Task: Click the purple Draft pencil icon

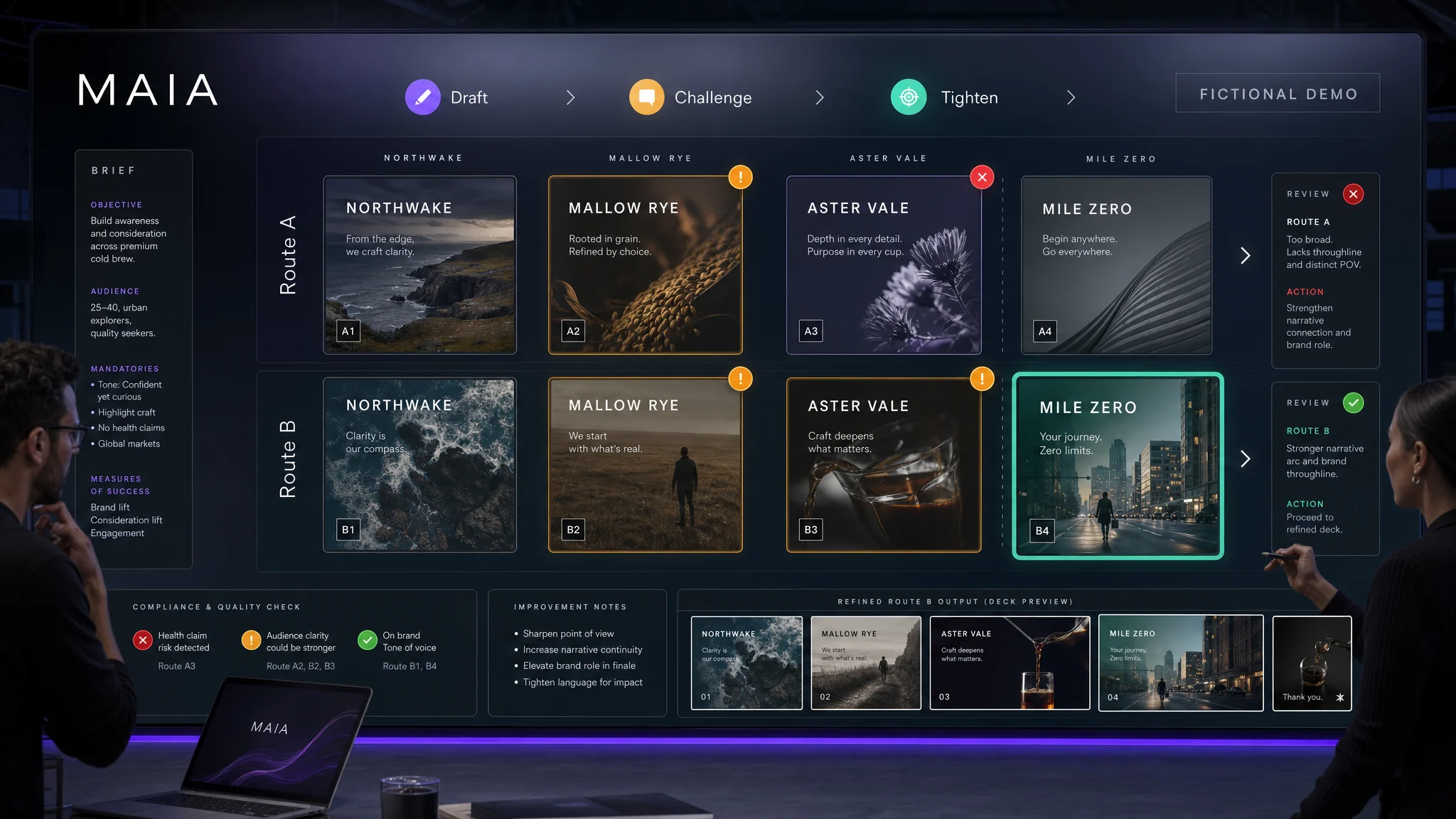Action: [423, 97]
